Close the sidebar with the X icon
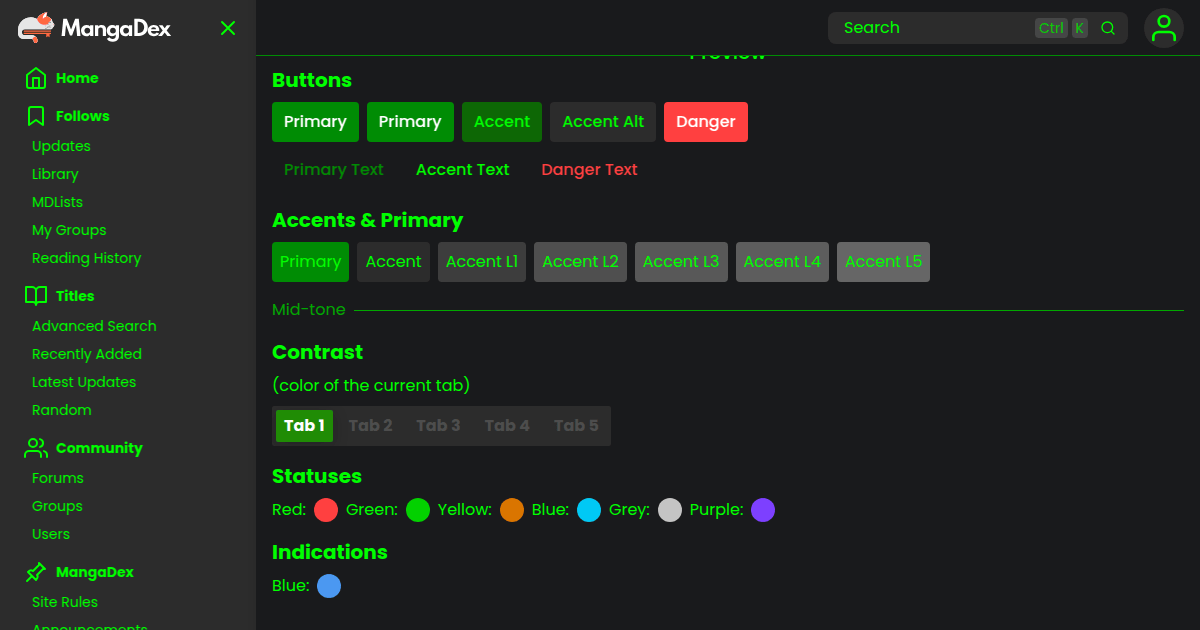 tap(228, 28)
